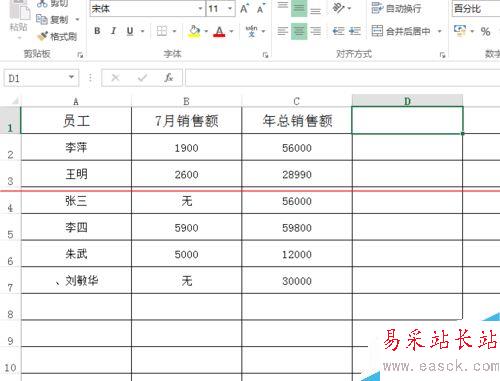This screenshot has height=381, width=500.
Task: Open 复制 copy dropdown arrow
Action: pos(77,19)
